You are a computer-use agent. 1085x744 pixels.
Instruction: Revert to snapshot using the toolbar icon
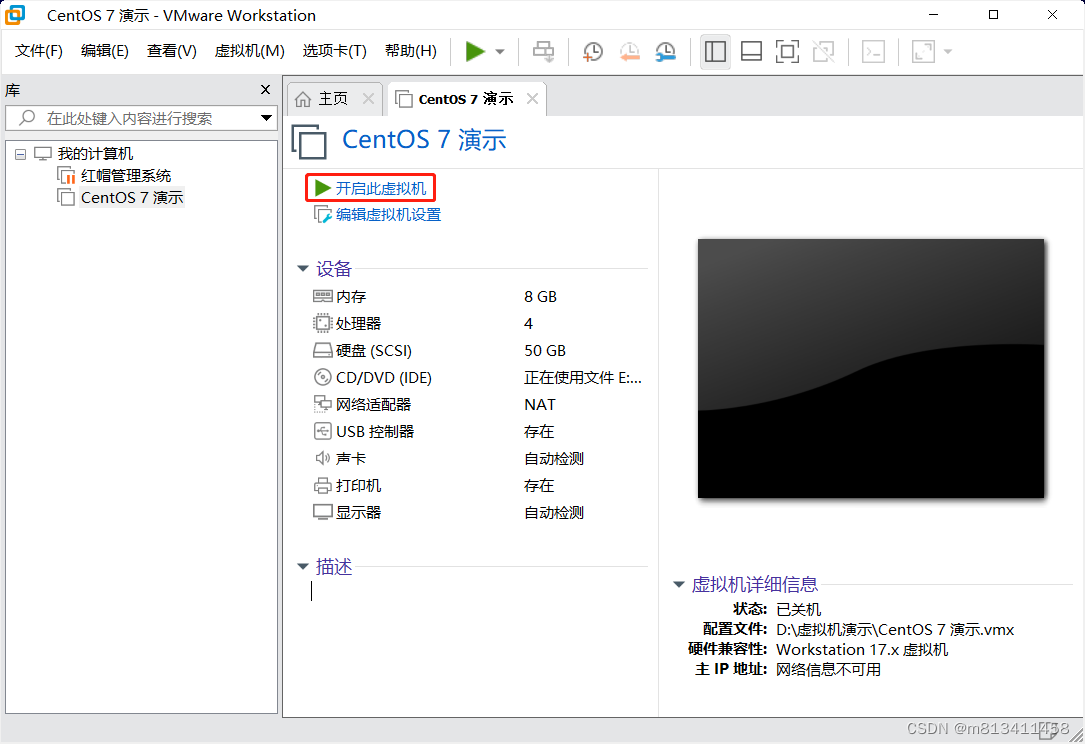tap(629, 51)
